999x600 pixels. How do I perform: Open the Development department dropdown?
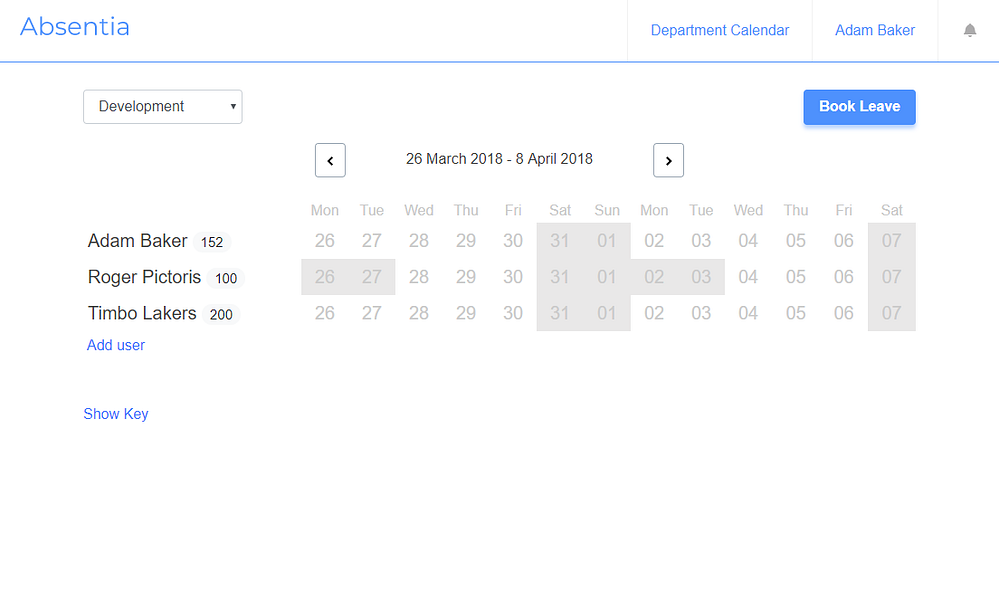(x=162, y=106)
